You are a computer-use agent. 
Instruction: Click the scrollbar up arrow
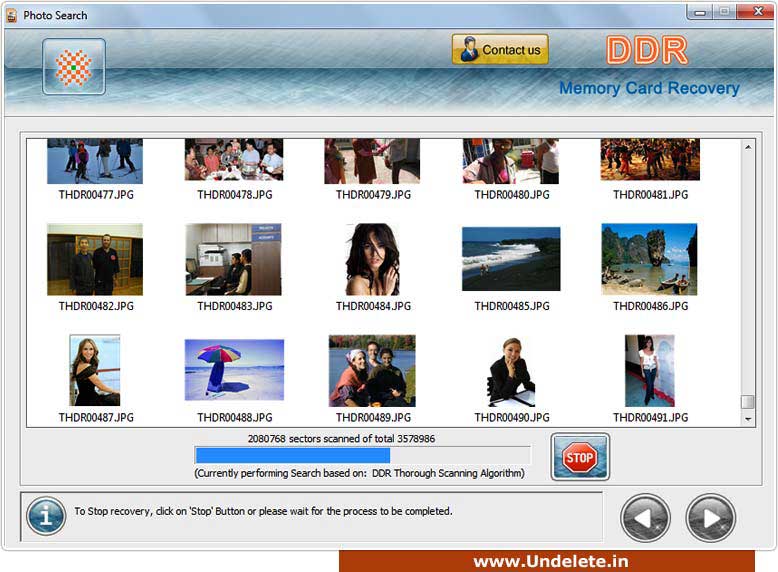click(x=747, y=147)
